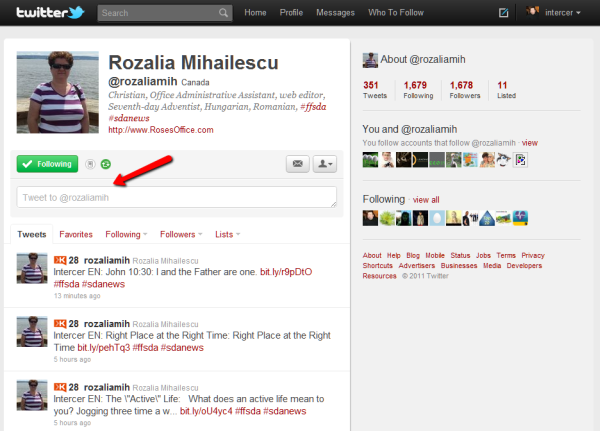Expand the Lists tab dropdown

point(238,234)
